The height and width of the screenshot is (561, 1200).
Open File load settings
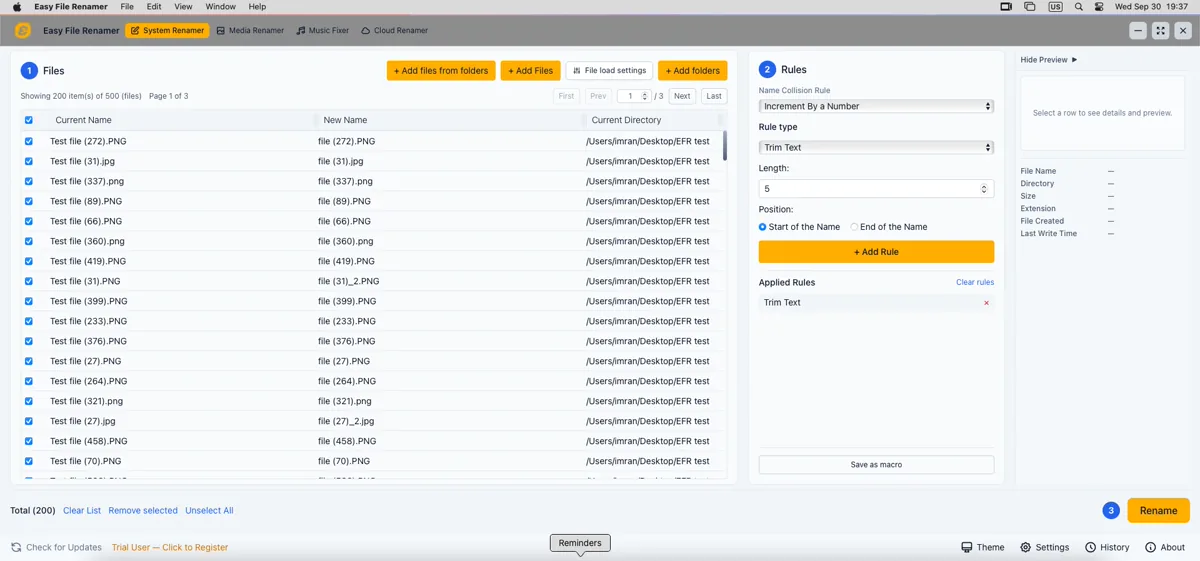pos(609,71)
